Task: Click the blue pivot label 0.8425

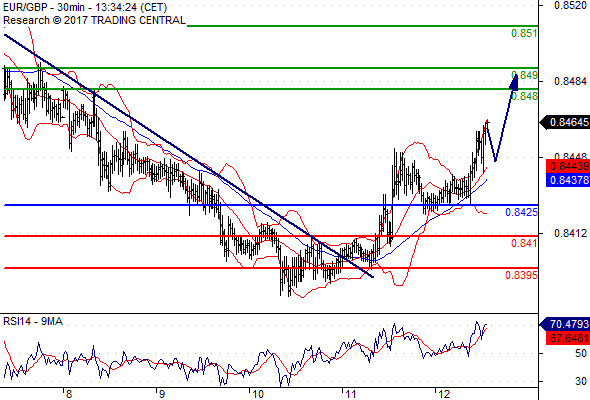Action: tap(521, 212)
